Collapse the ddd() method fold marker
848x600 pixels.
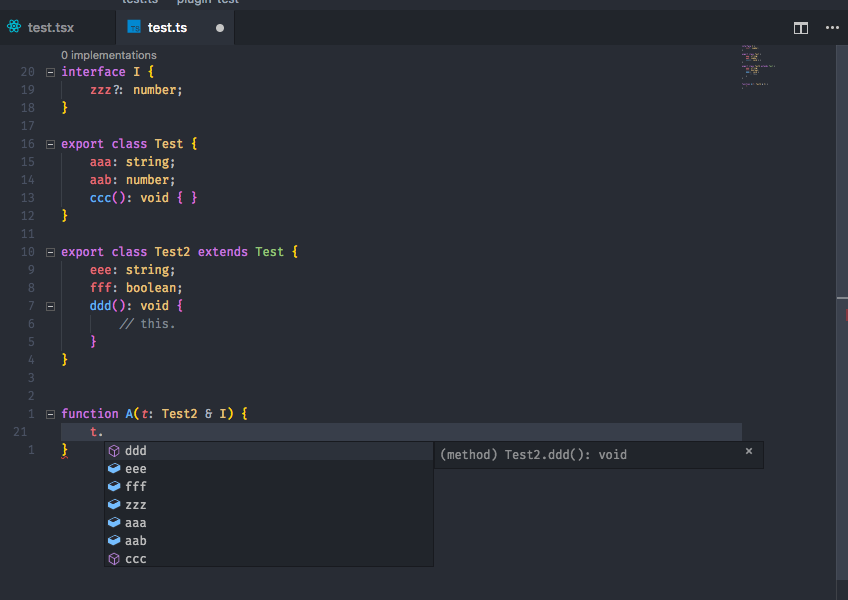pyautogui.click(x=50, y=306)
